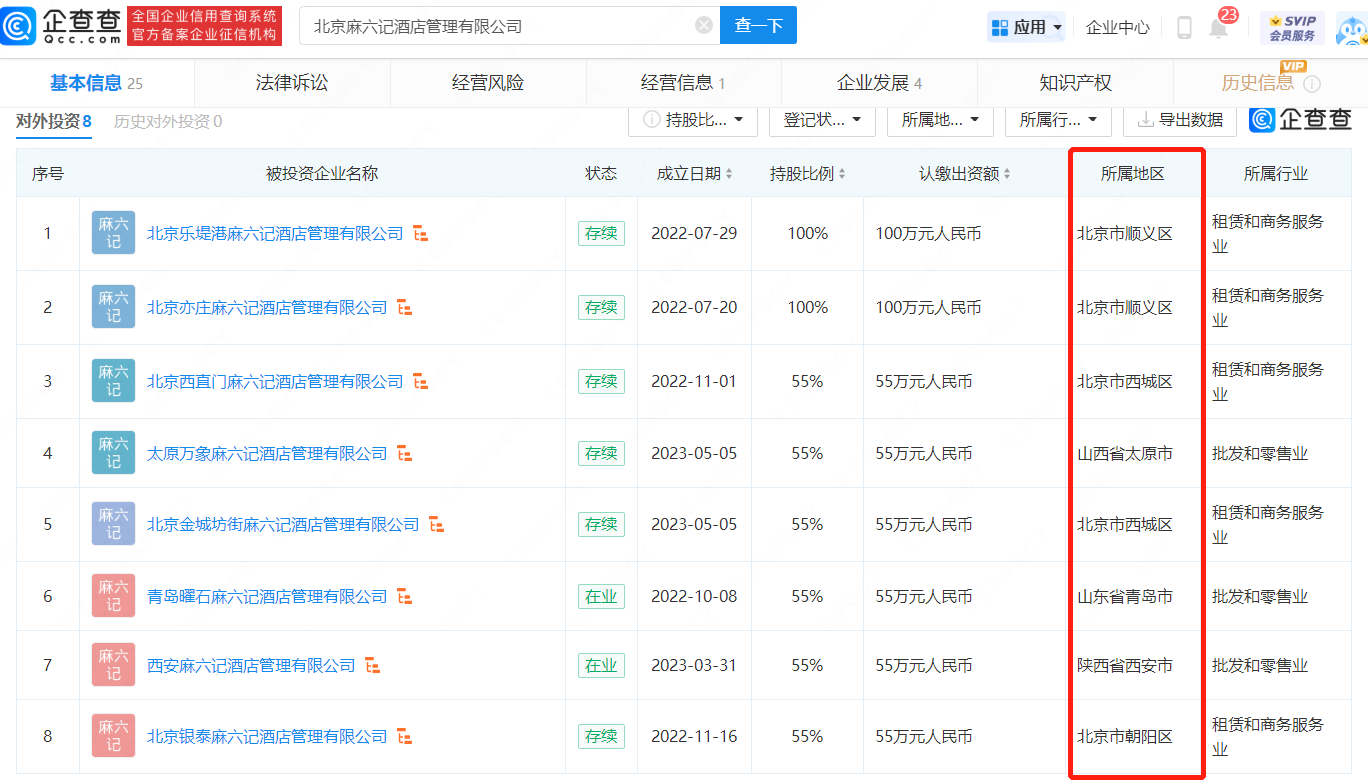Open 所属行业 filter dropdown
The height and width of the screenshot is (781, 1368).
(x=1058, y=120)
